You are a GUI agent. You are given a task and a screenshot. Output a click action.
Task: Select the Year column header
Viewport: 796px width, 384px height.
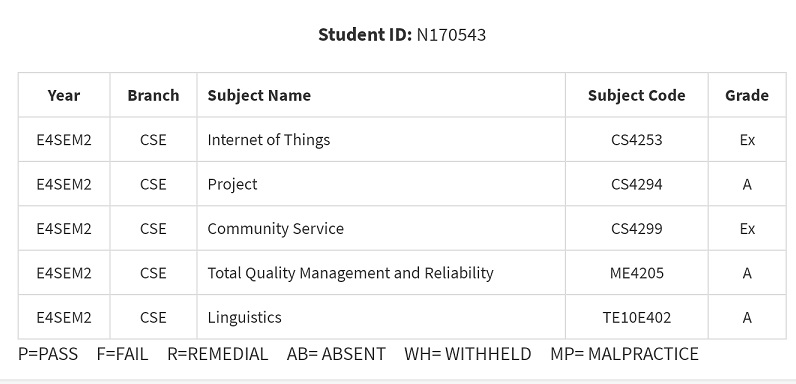coord(64,95)
